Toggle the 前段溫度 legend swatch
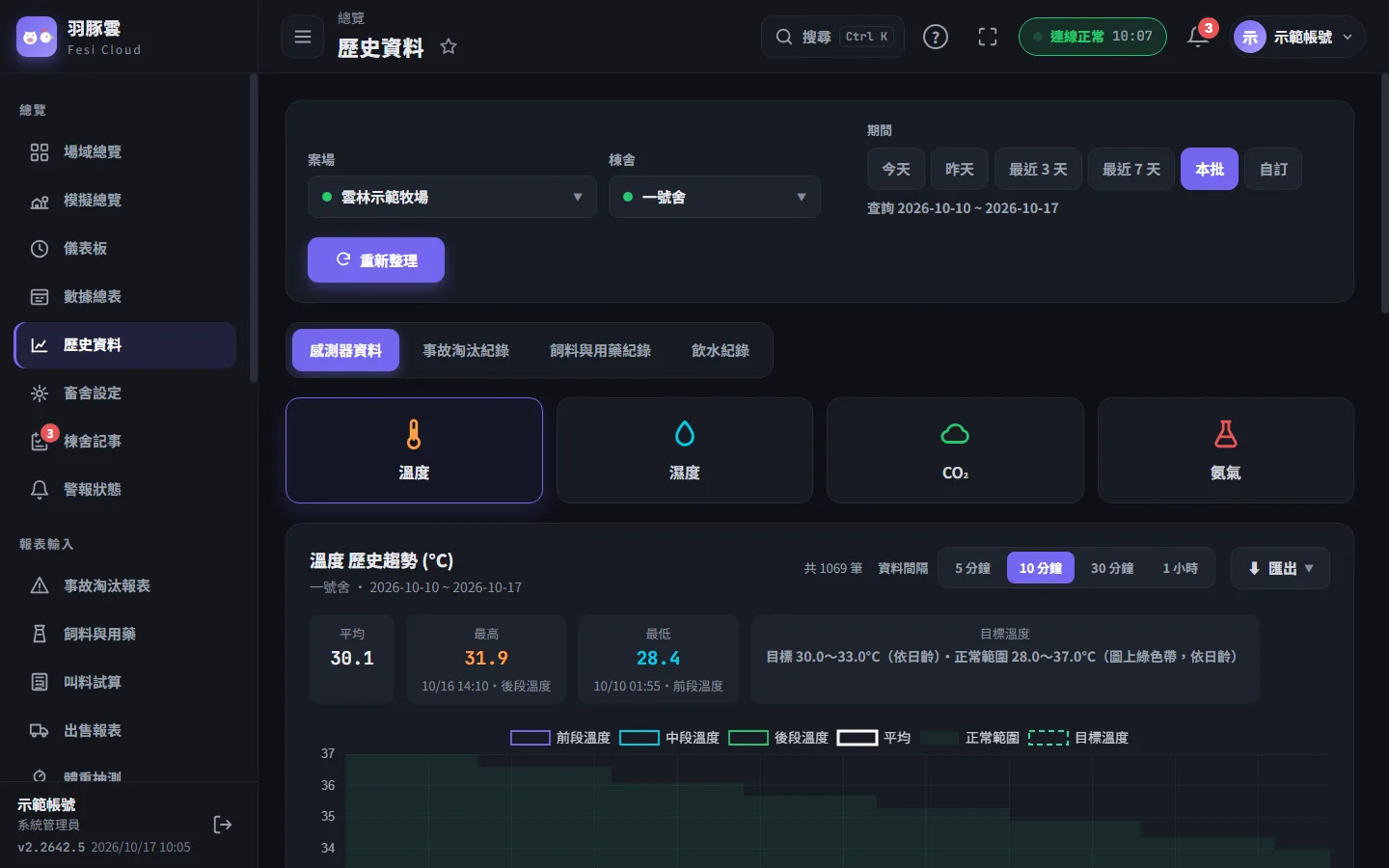This screenshot has width=1389, height=868. coord(531,738)
